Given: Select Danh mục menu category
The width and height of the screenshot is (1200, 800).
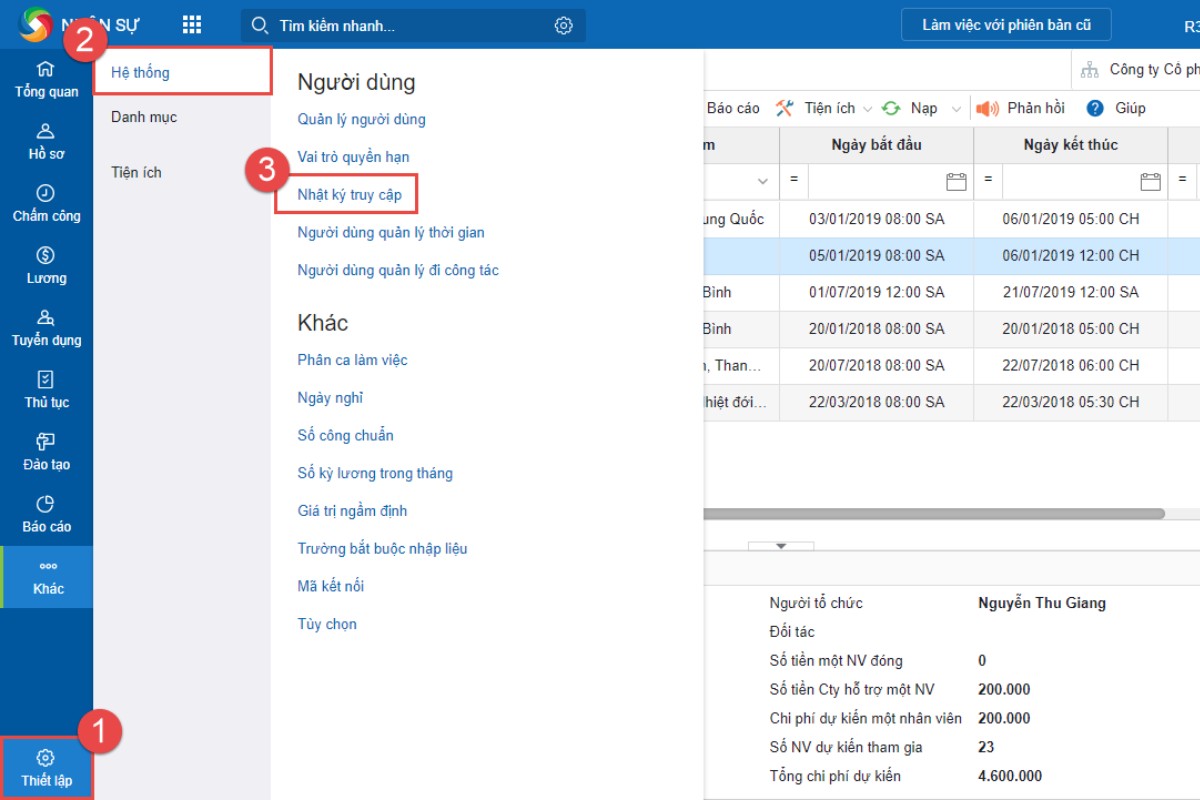Looking at the screenshot, I should point(144,117).
